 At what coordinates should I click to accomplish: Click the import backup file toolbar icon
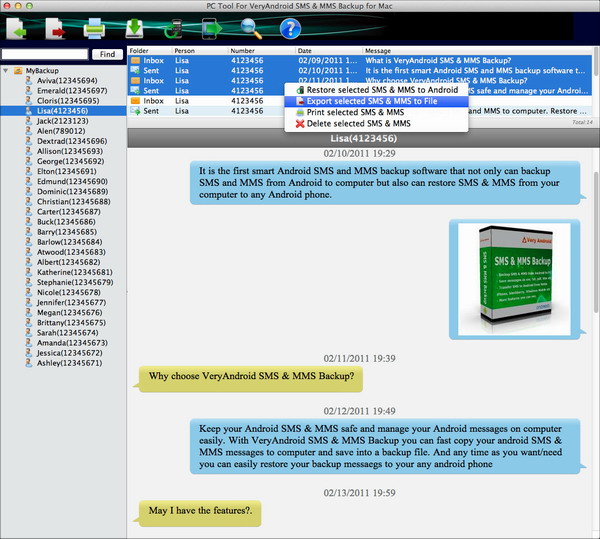[16, 29]
